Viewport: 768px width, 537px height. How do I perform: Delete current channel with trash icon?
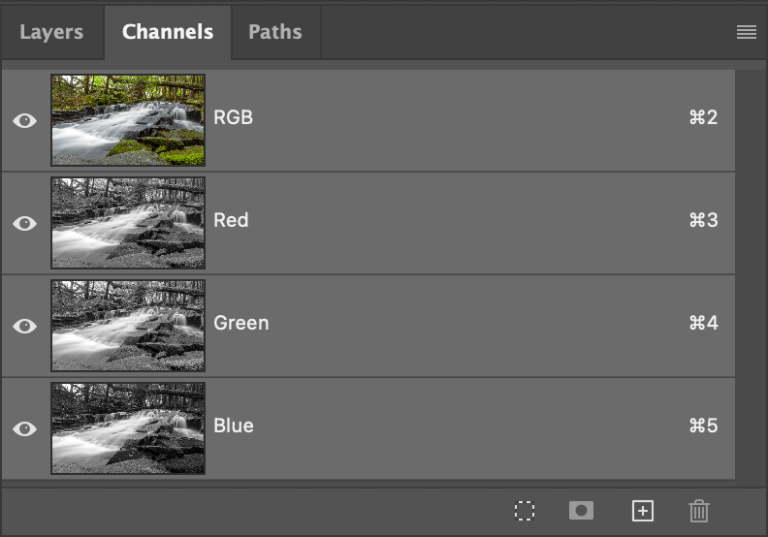[699, 511]
